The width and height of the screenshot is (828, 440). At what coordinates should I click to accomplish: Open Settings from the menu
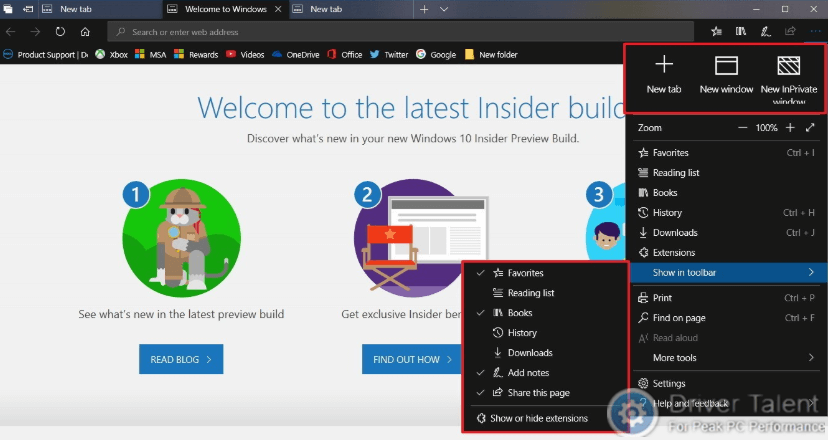pos(726,383)
